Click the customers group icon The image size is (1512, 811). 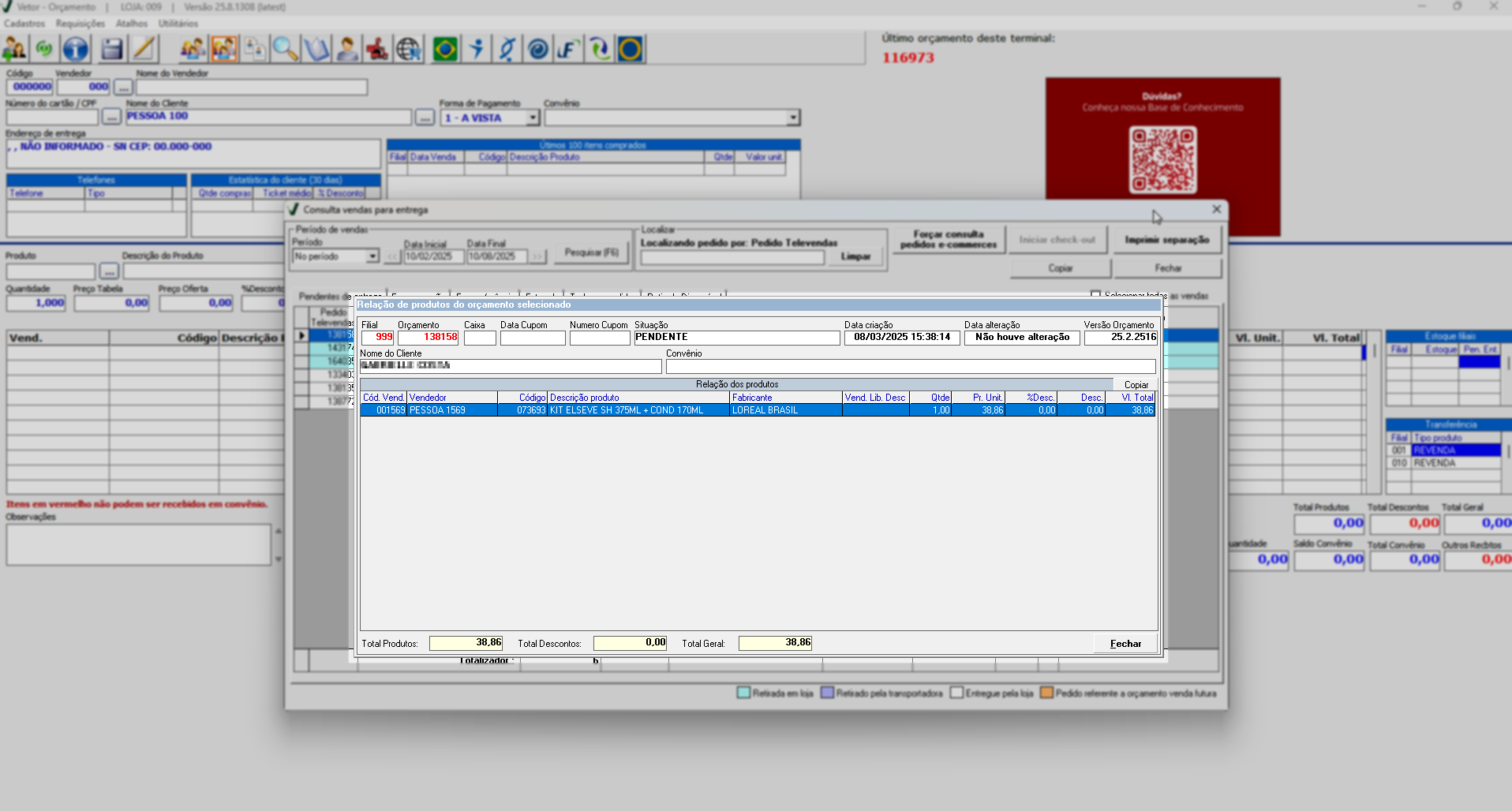pos(193,49)
